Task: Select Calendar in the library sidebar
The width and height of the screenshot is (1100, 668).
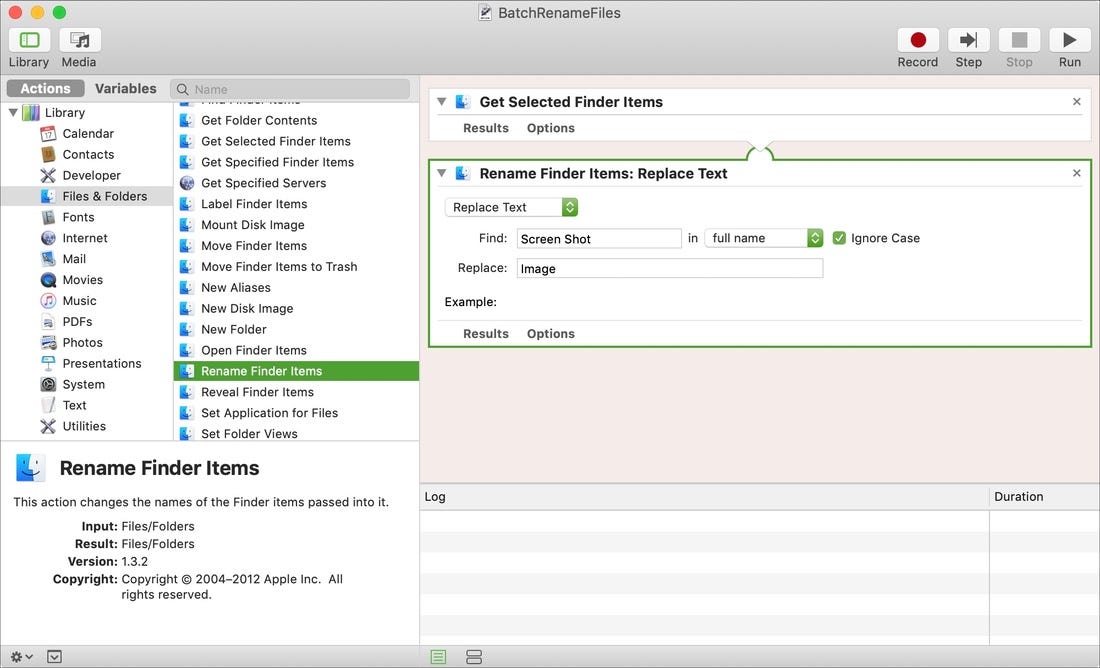Action: pos(87,133)
